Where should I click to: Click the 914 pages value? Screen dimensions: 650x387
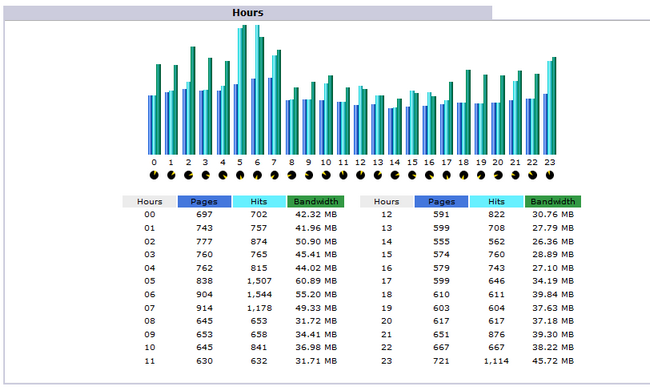[204, 308]
